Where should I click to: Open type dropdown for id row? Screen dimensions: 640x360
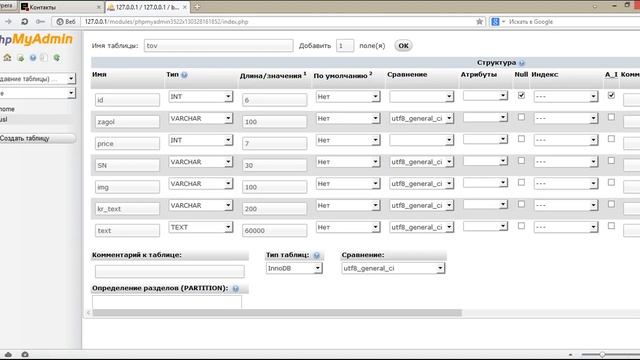tap(200, 97)
